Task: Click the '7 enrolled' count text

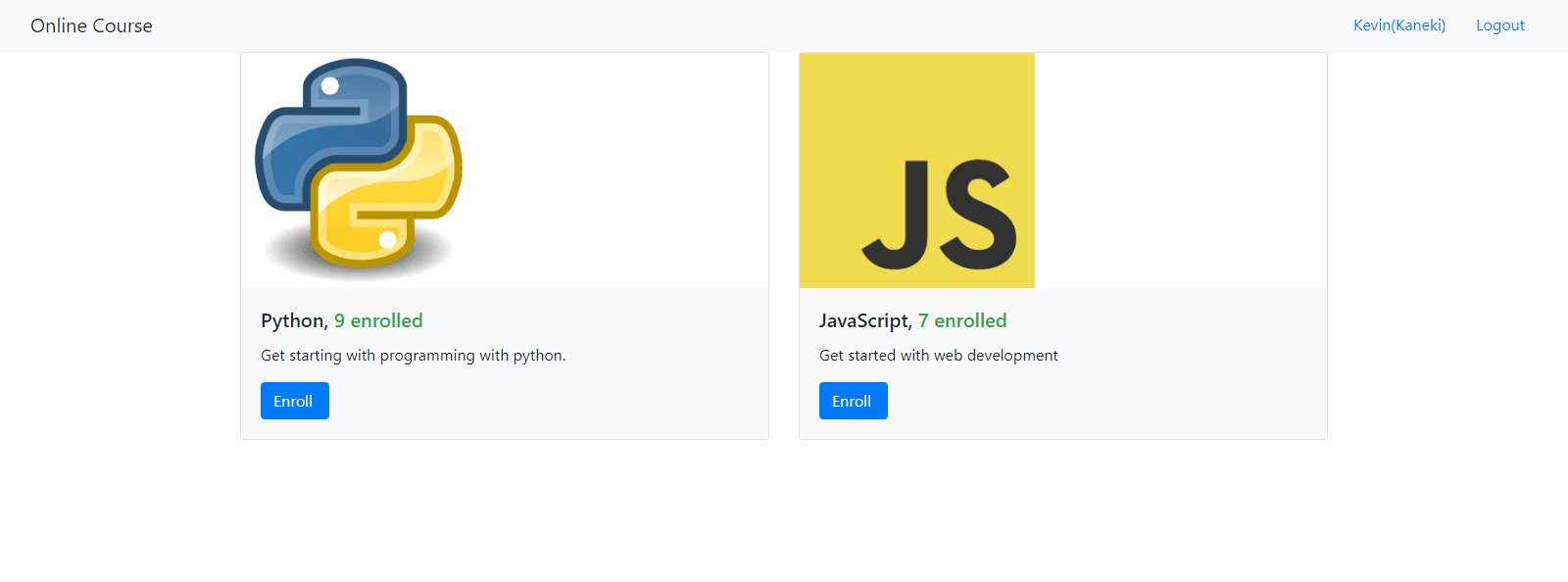Action: coord(962,320)
